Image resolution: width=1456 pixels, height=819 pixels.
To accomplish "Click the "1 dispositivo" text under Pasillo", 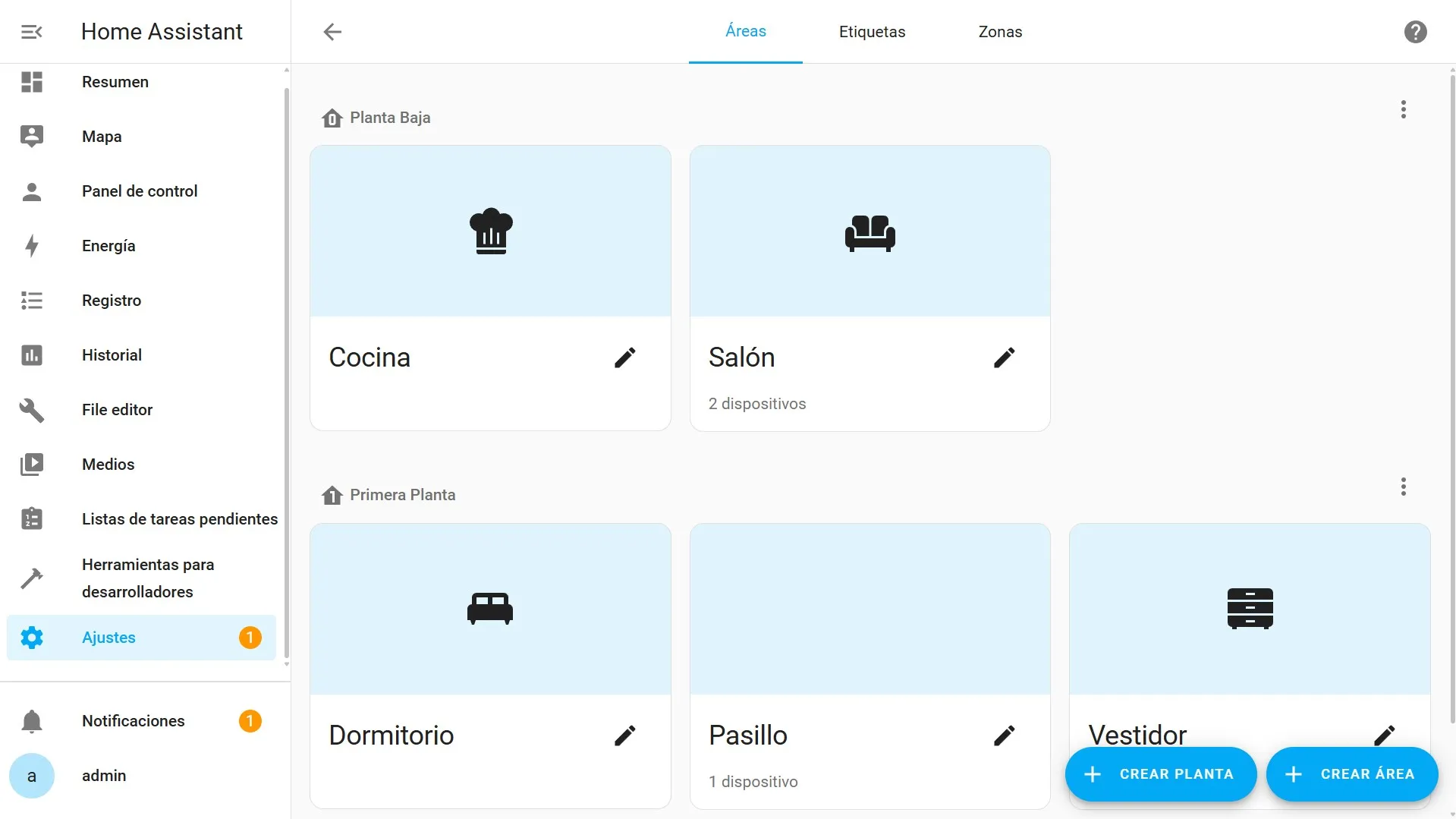I will coord(753,782).
